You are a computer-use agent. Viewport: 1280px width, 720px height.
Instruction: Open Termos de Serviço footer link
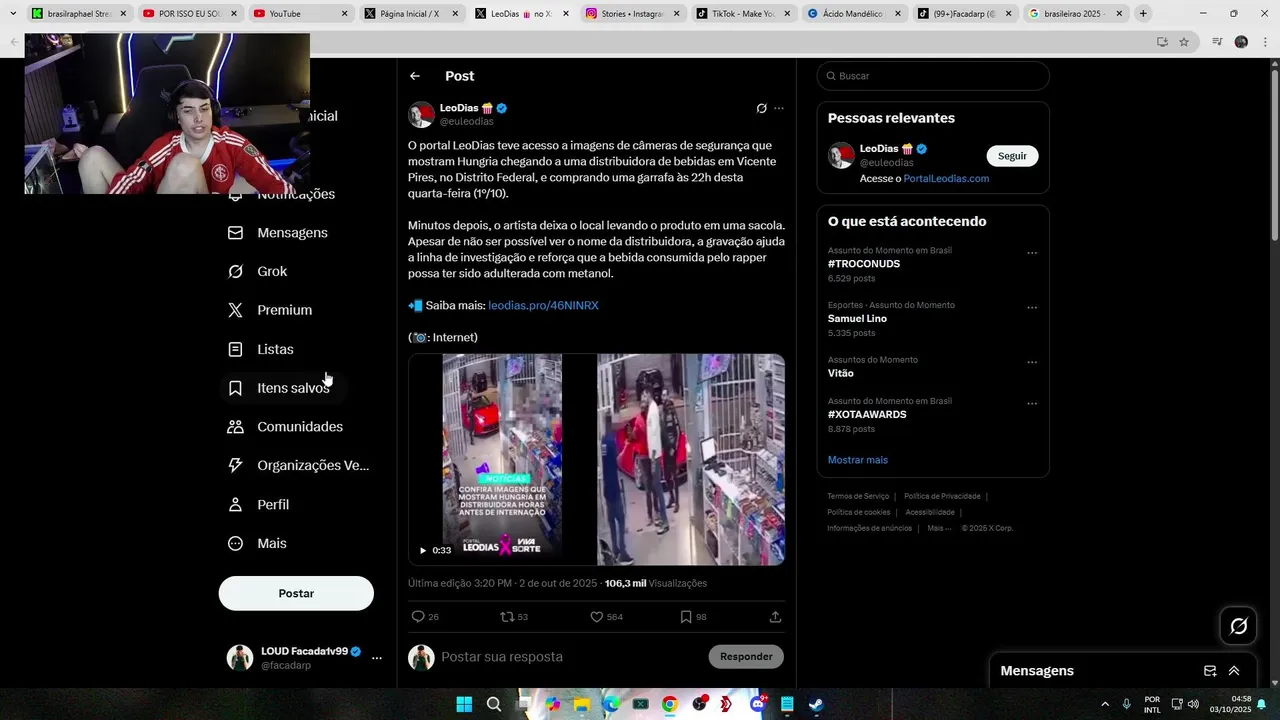[858, 496]
